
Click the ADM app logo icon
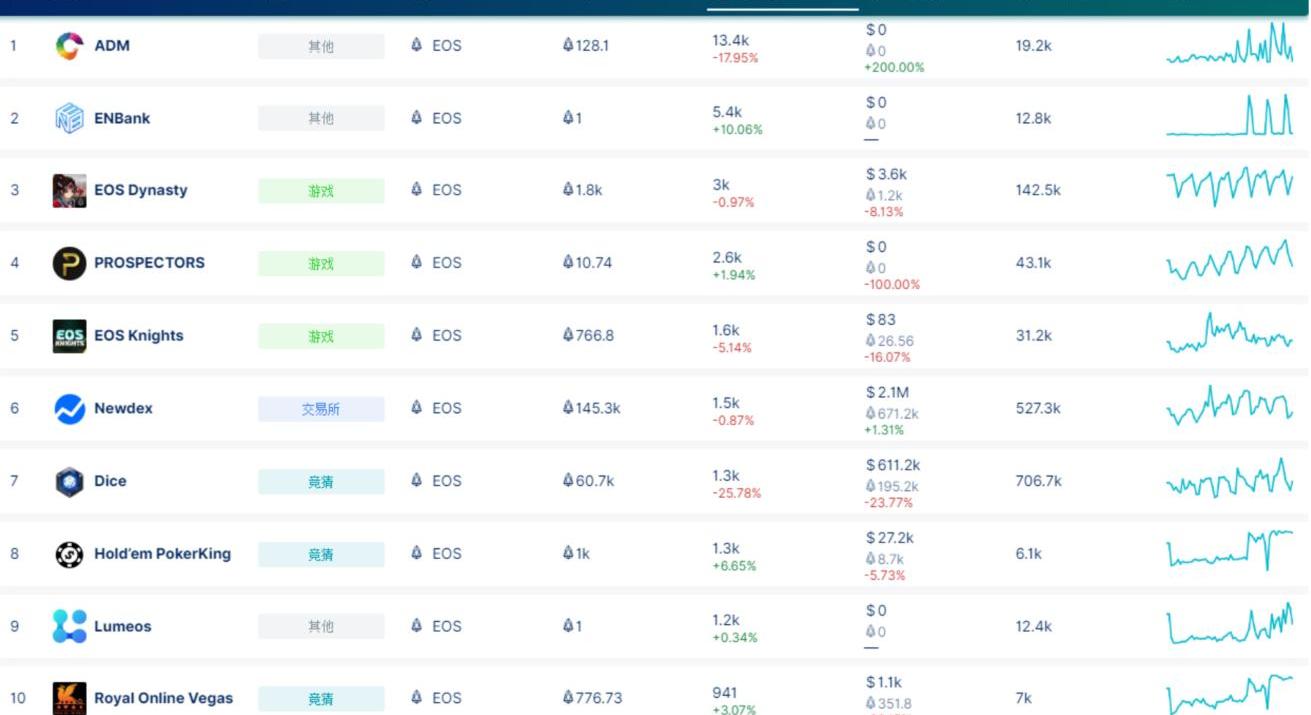coord(69,46)
